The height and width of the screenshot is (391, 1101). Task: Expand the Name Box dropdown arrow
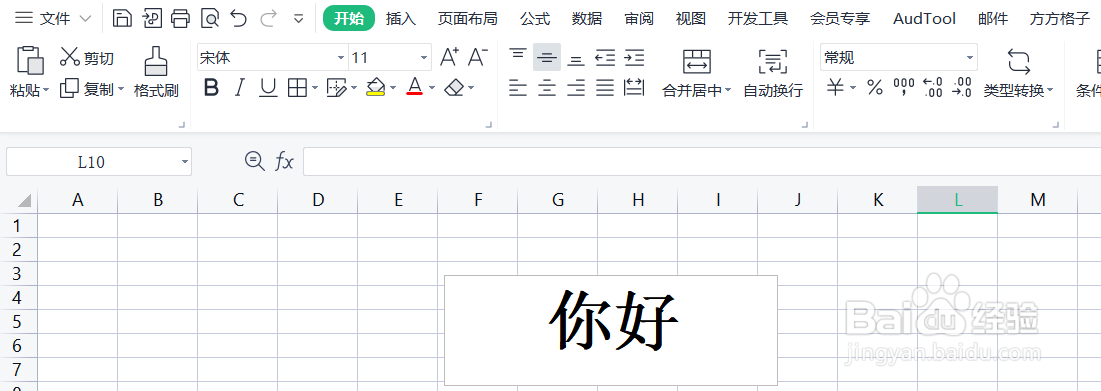pyautogui.click(x=185, y=162)
